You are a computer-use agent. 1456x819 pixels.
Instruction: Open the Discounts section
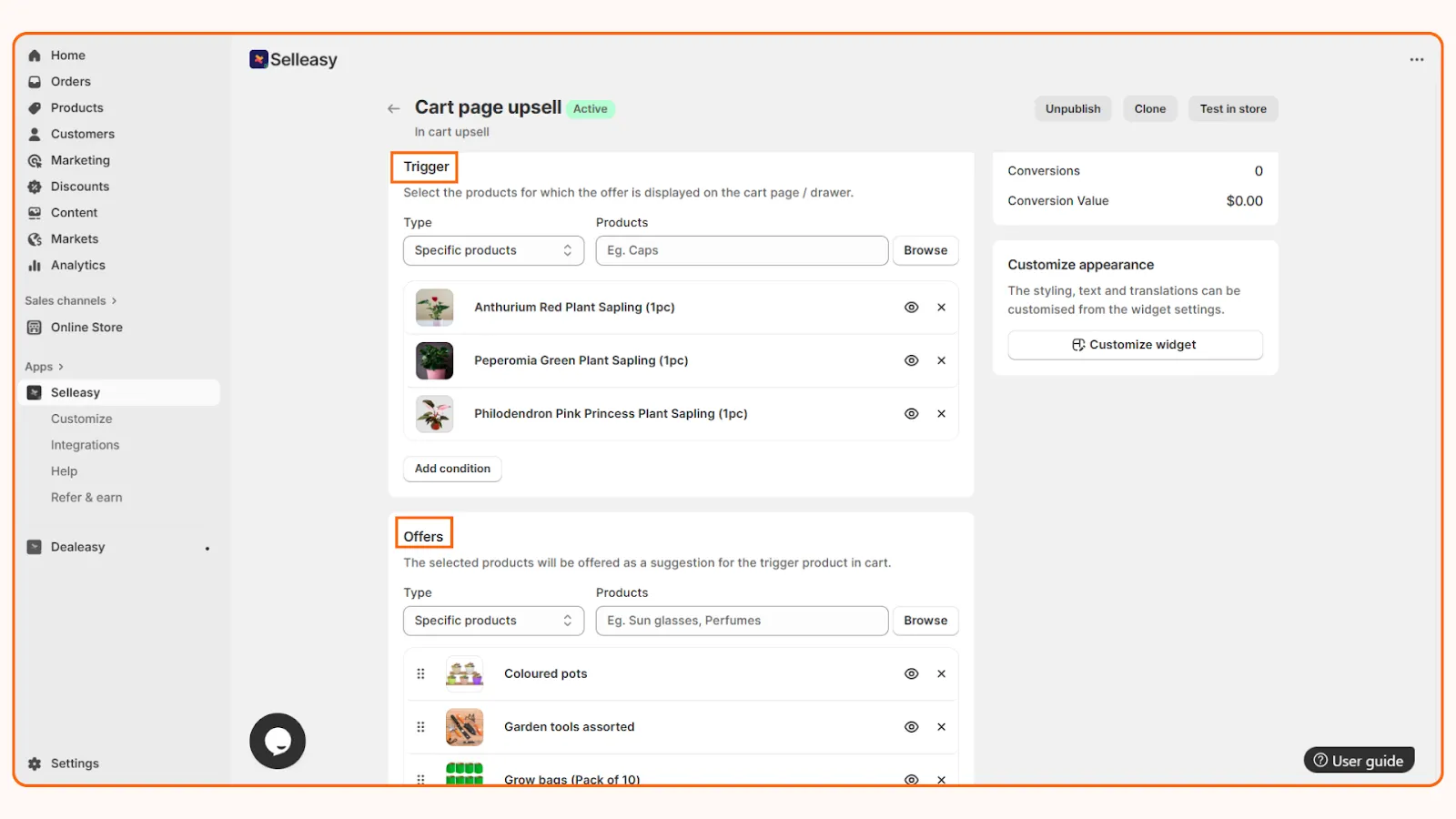point(78,186)
